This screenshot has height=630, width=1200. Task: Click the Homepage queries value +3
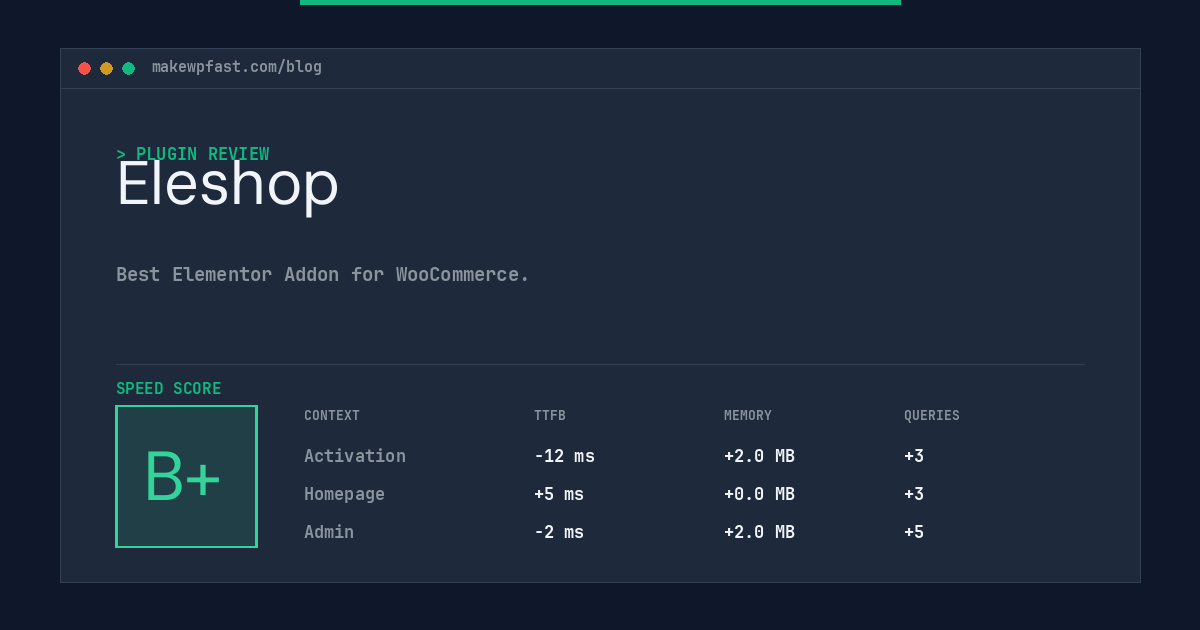click(914, 494)
